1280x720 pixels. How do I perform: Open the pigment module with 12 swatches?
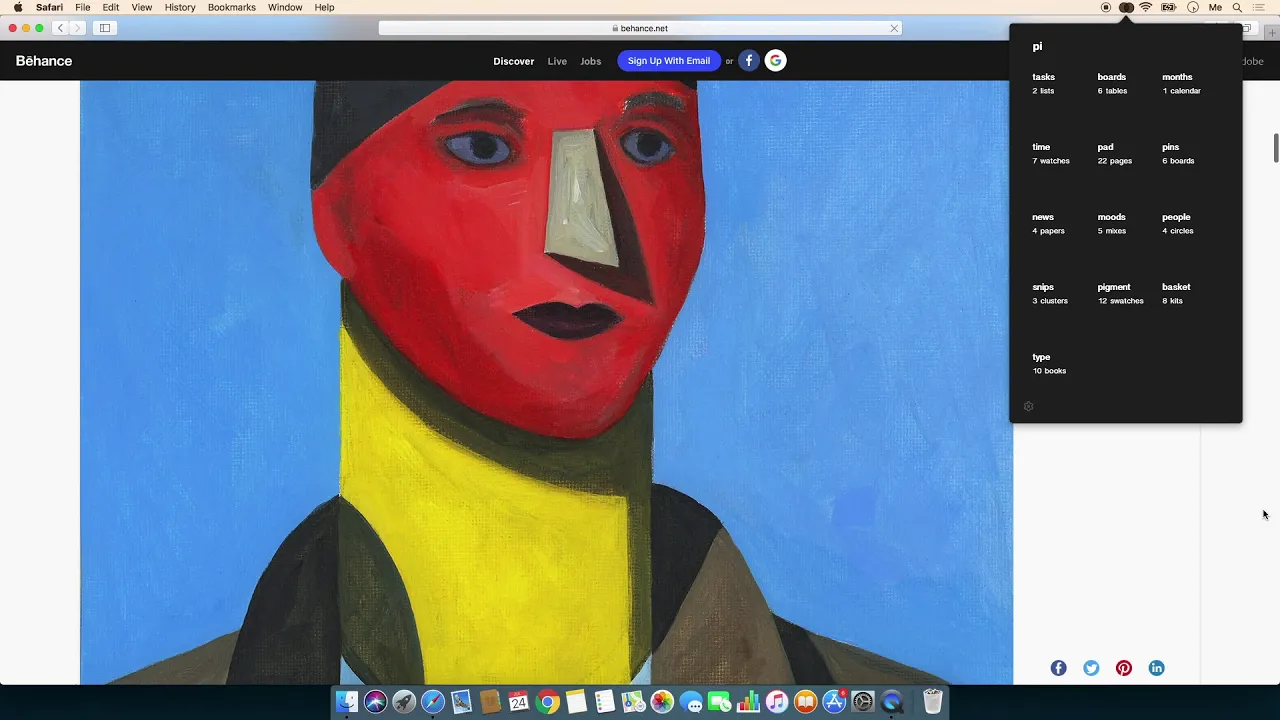point(1120,293)
